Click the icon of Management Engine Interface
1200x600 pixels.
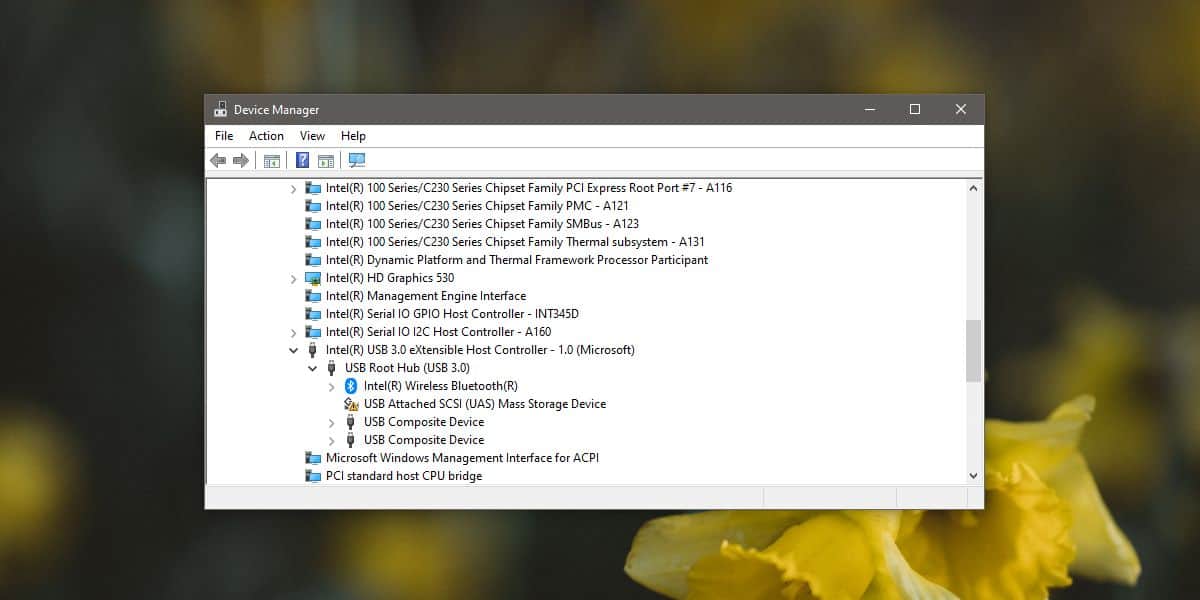point(313,296)
